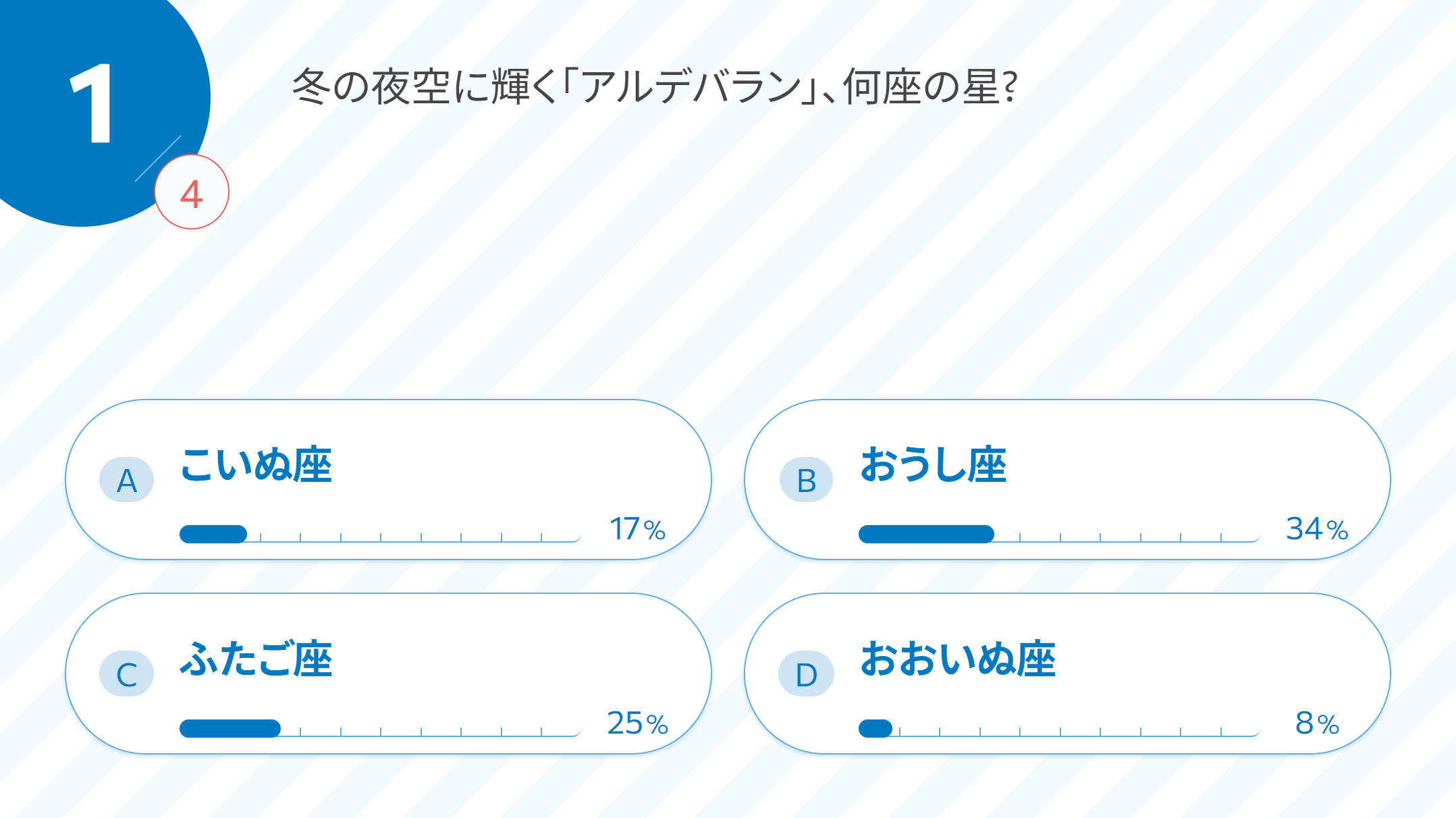The height and width of the screenshot is (818, 1456).
Task: Click the diagonal line in the blue circle
Action: coord(158,158)
